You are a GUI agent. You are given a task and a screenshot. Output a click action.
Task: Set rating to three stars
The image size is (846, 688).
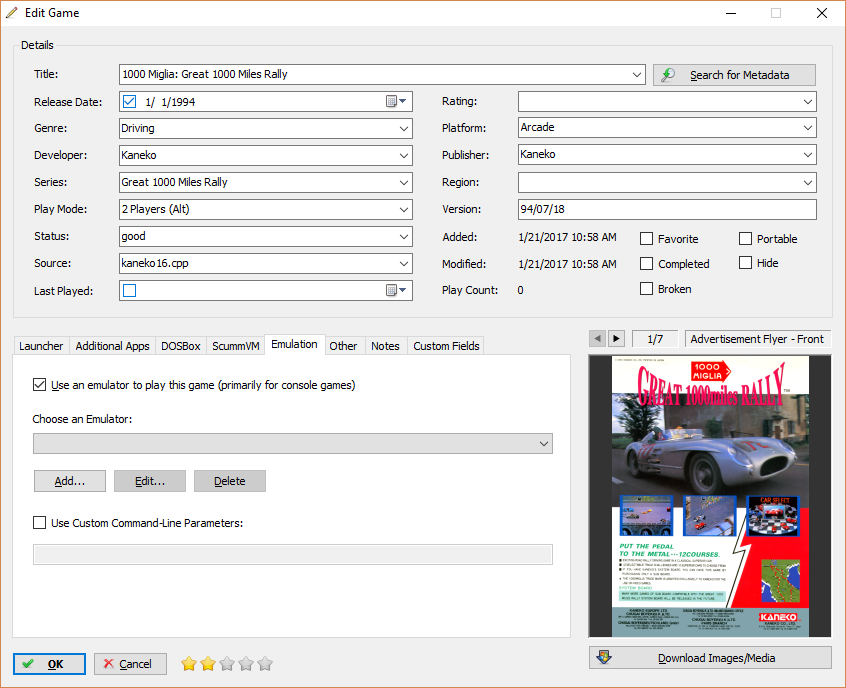(227, 664)
